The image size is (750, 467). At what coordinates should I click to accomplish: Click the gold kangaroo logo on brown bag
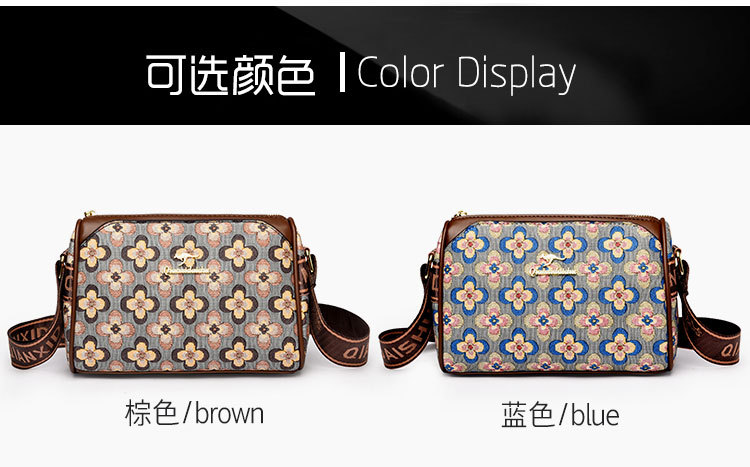[x=188, y=265]
